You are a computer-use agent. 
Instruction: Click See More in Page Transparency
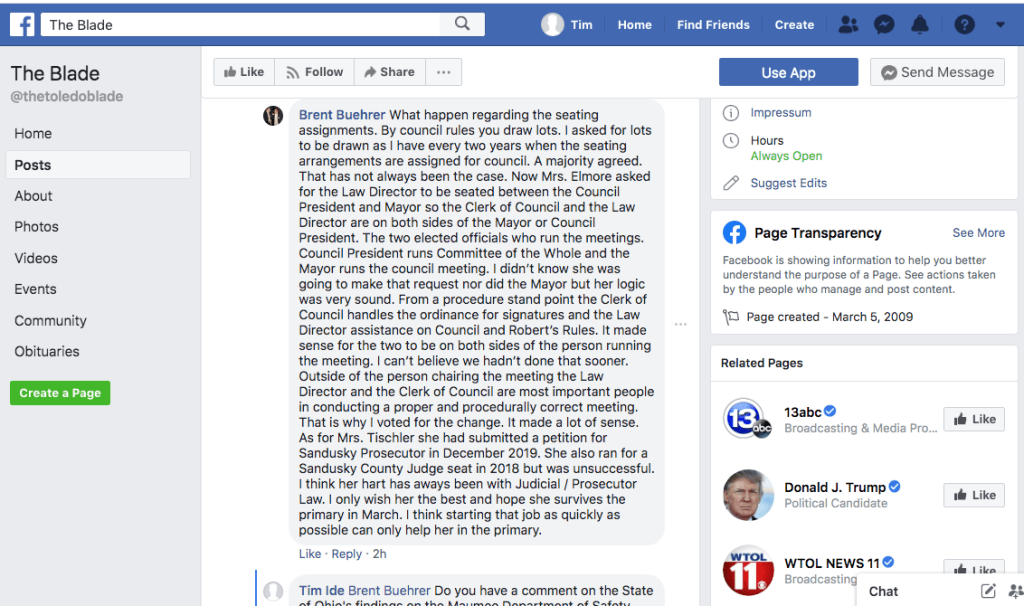978,233
